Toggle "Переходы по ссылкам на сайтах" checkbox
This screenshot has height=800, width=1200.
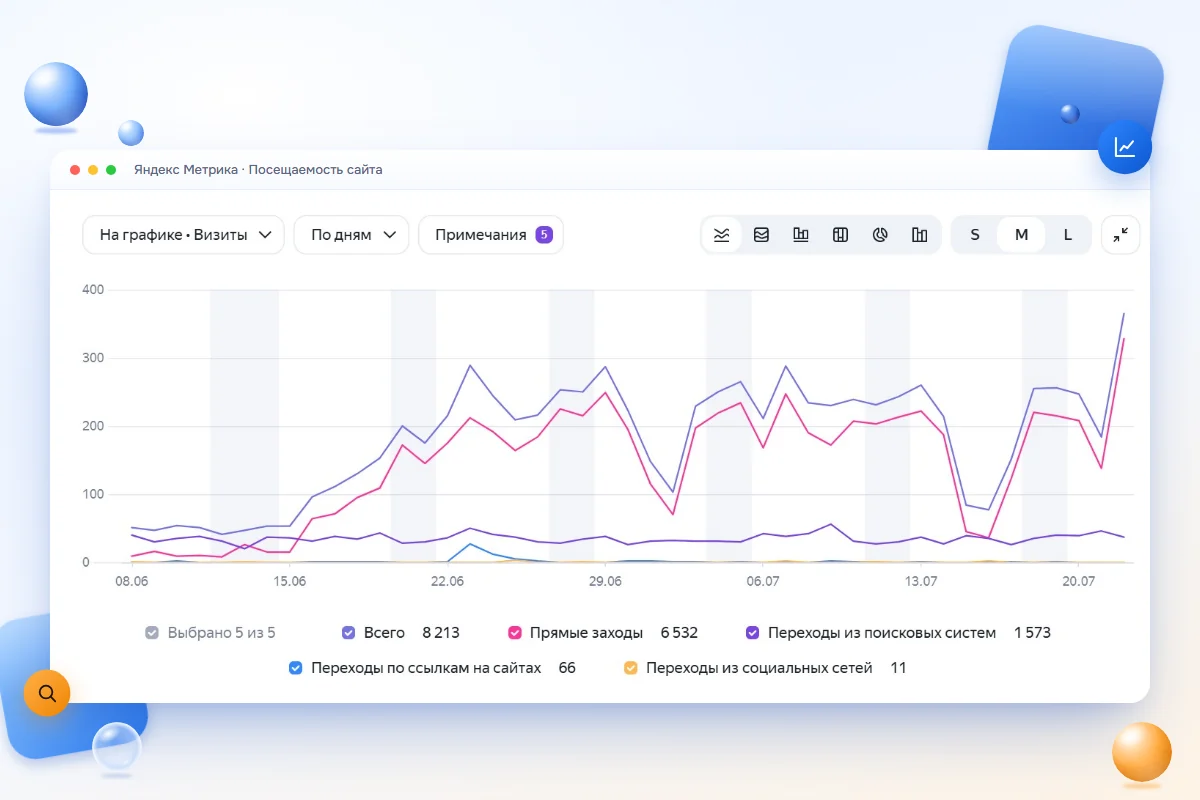click(295, 668)
